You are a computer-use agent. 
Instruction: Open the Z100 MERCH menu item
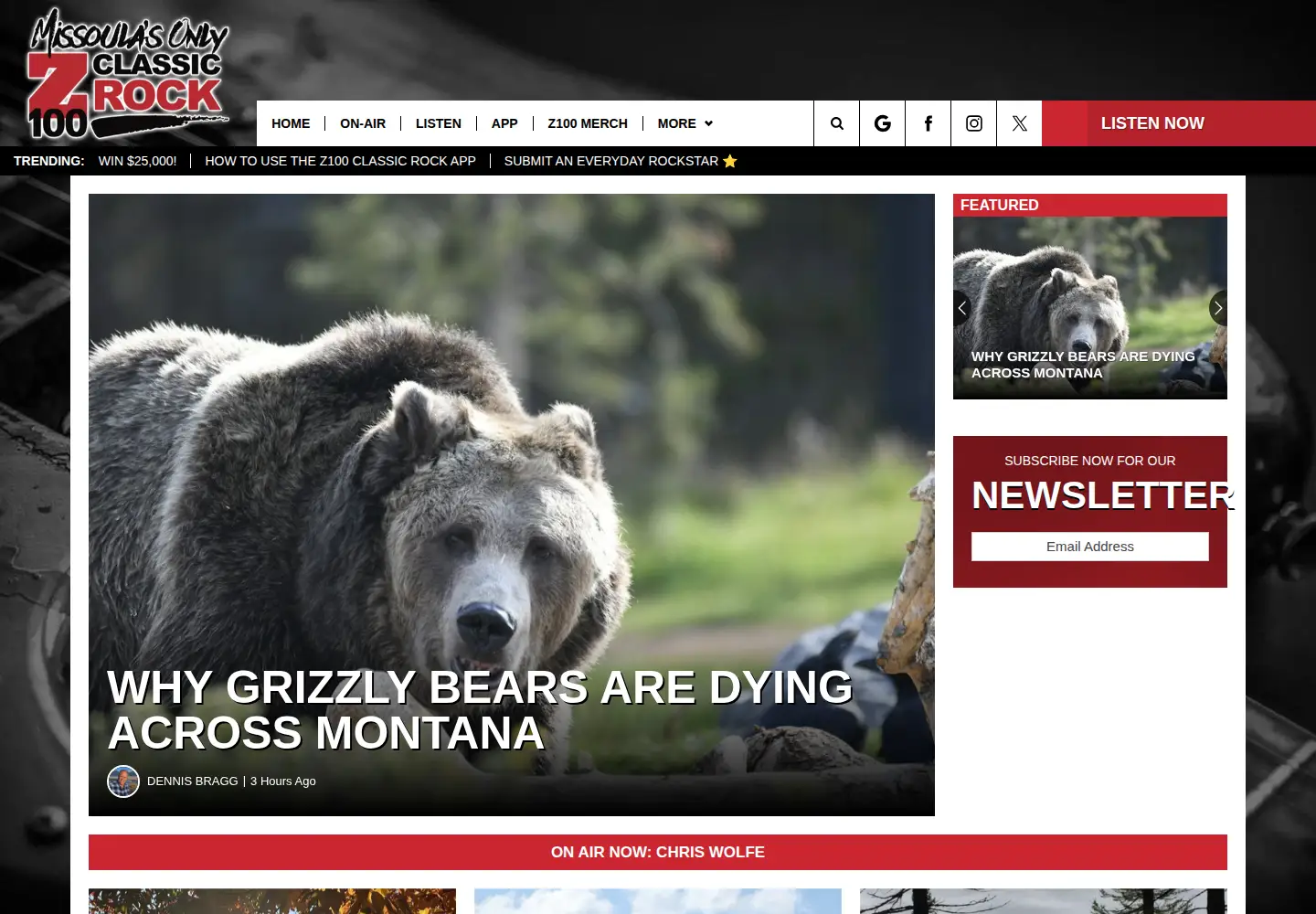pyautogui.click(x=588, y=123)
